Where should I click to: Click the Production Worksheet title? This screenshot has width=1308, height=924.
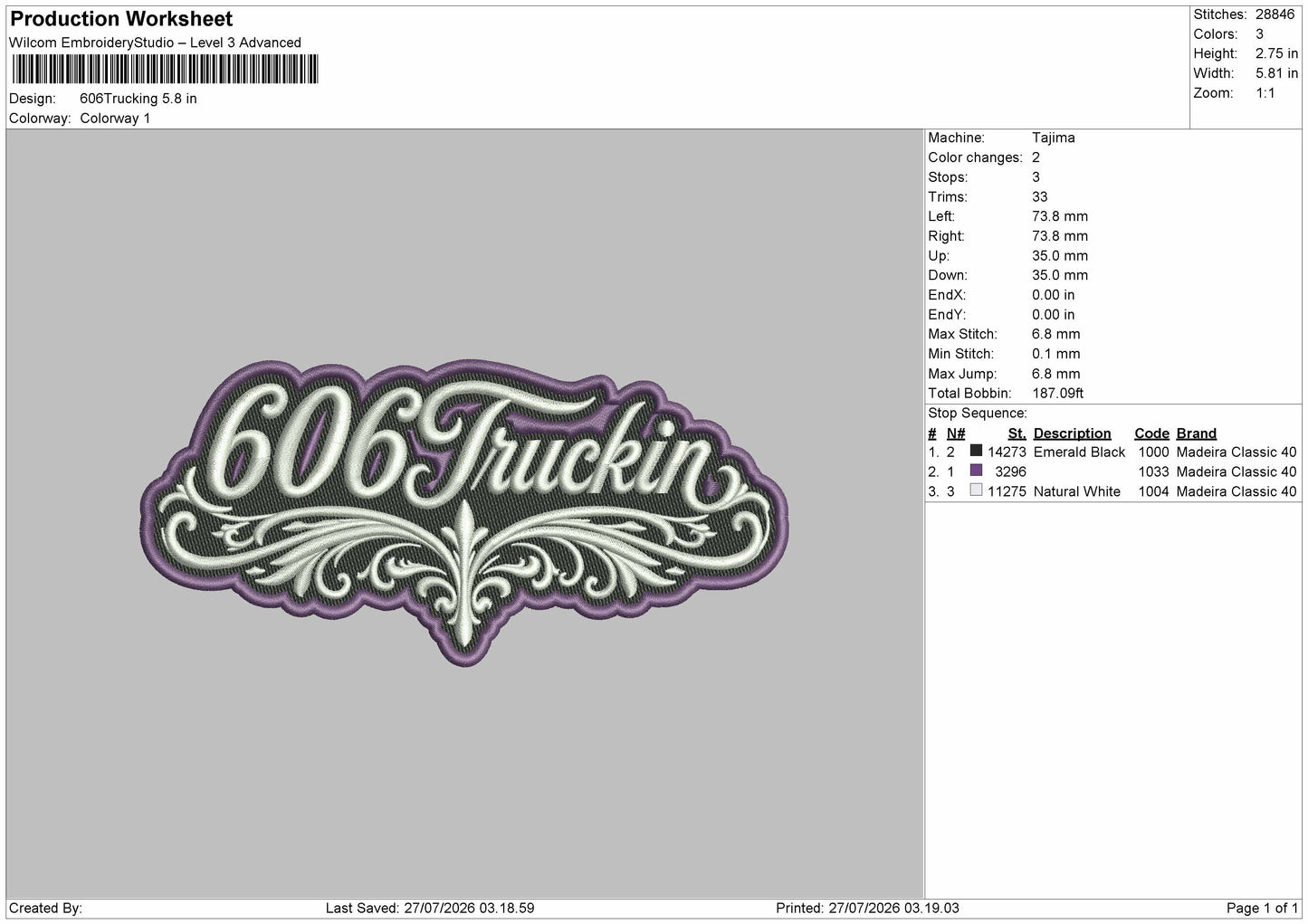point(121,19)
